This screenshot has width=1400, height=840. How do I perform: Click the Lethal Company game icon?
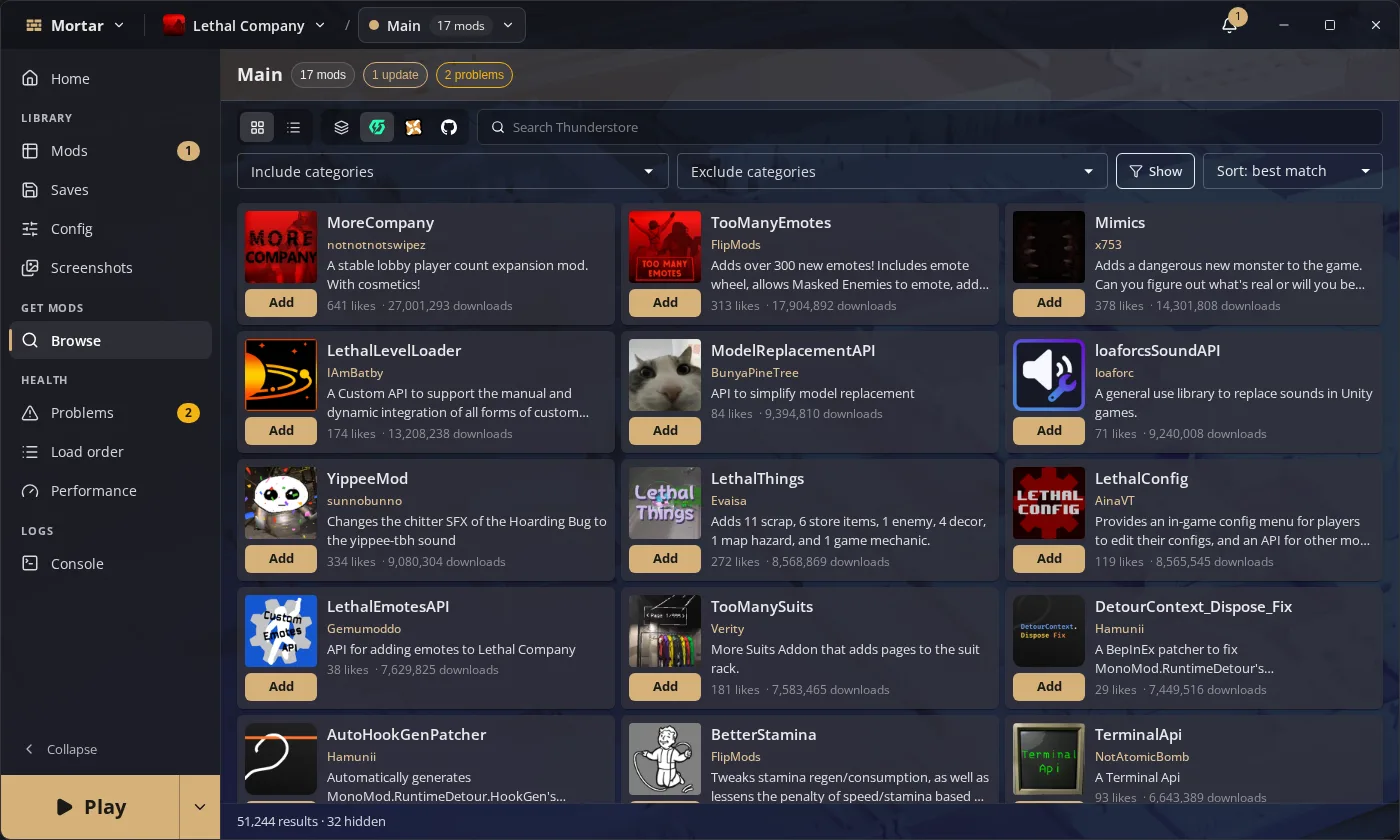pyautogui.click(x=174, y=25)
